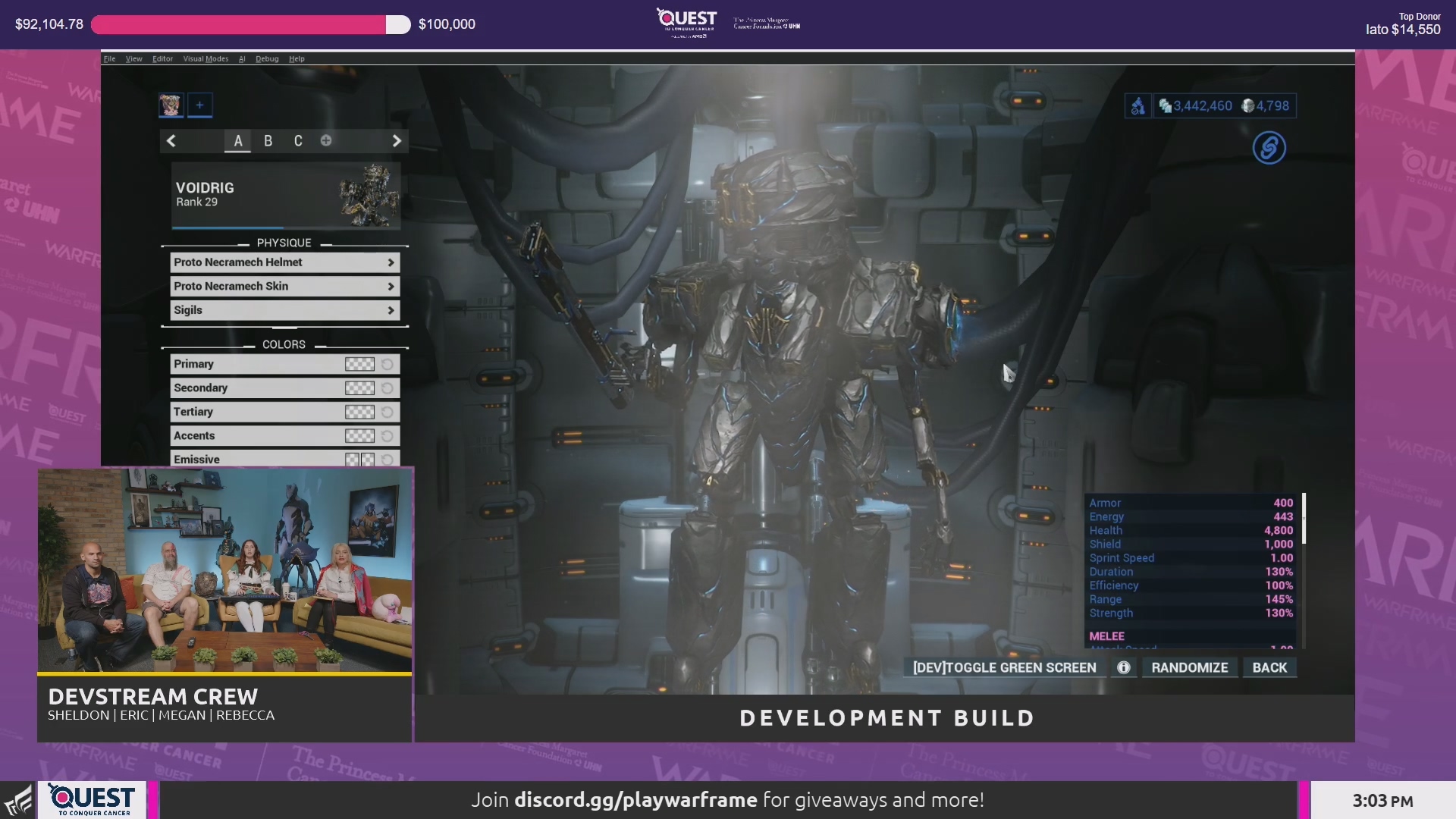The width and height of the screenshot is (1456, 819).
Task: Click the Health 4,800 stat row
Action: pos(1191,530)
